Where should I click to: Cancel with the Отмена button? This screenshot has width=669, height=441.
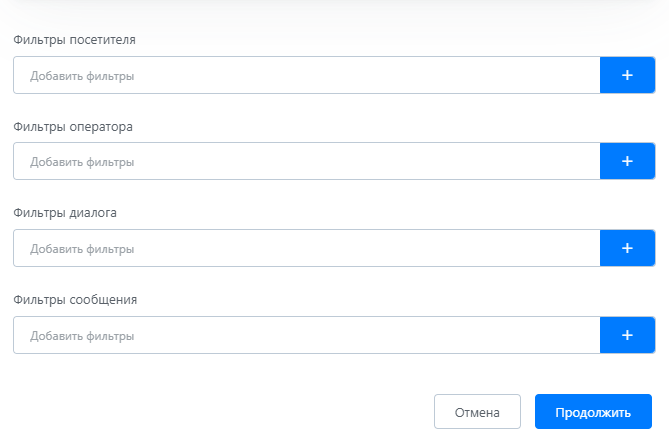(x=477, y=412)
